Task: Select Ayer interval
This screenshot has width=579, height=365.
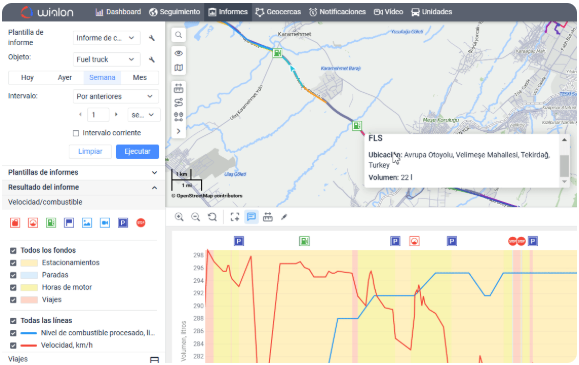Action: point(65,78)
